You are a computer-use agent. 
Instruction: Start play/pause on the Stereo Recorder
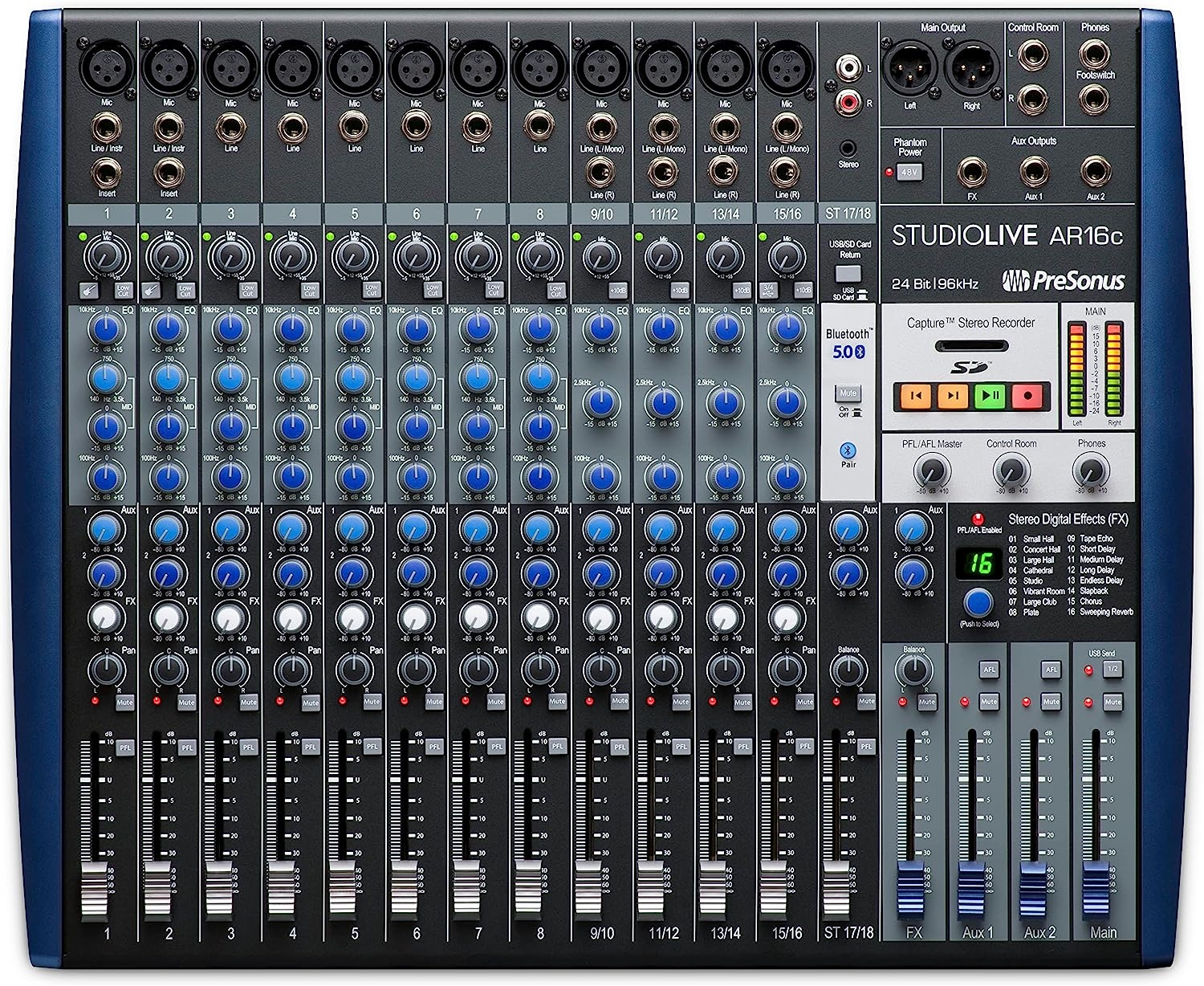(x=990, y=395)
